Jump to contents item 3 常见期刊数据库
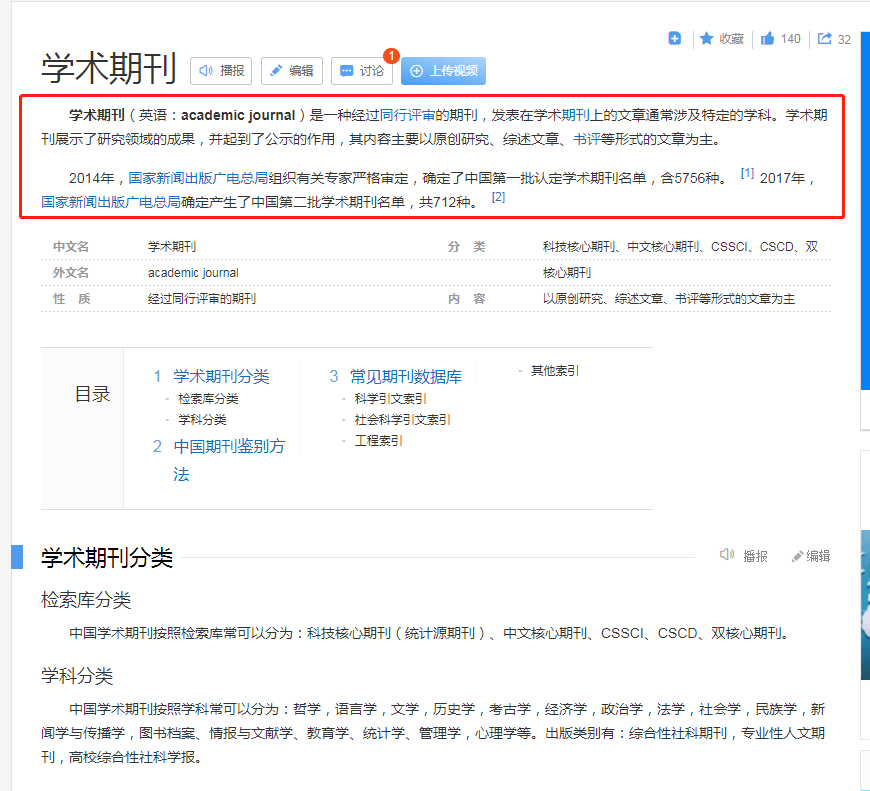Image resolution: width=870 pixels, height=791 pixels. pyautogui.click(x=406, y=376)
